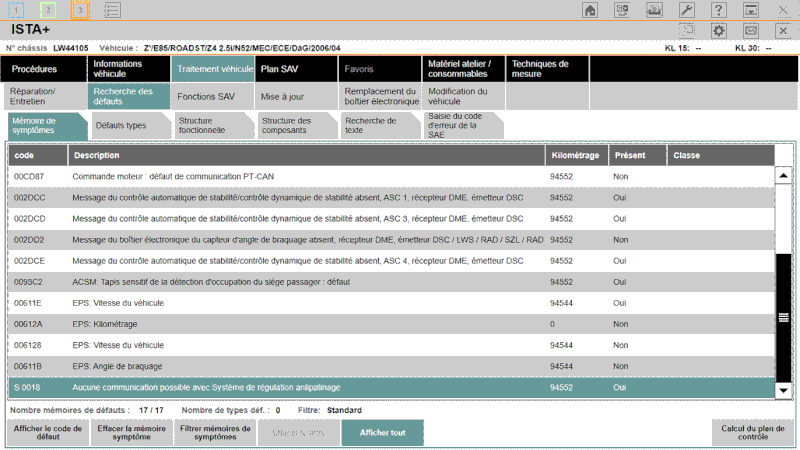Select fault row 002DCD ASC 3
The image size is (800, 450).
point(391,219)
